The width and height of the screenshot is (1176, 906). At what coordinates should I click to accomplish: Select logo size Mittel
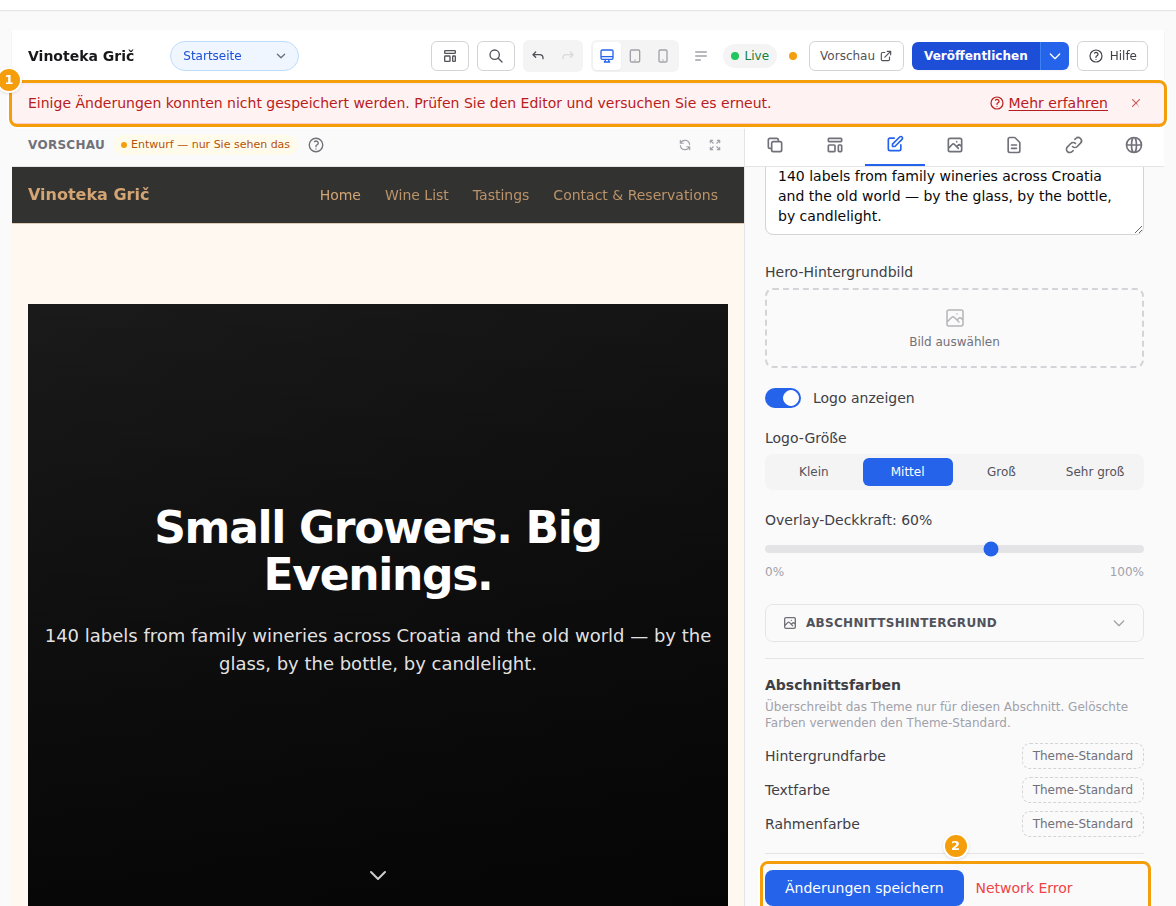pos(908,472)
